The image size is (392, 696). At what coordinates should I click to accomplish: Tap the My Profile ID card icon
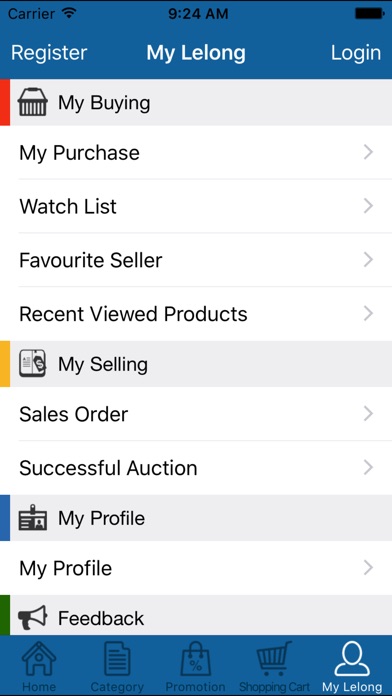point(32,518)
